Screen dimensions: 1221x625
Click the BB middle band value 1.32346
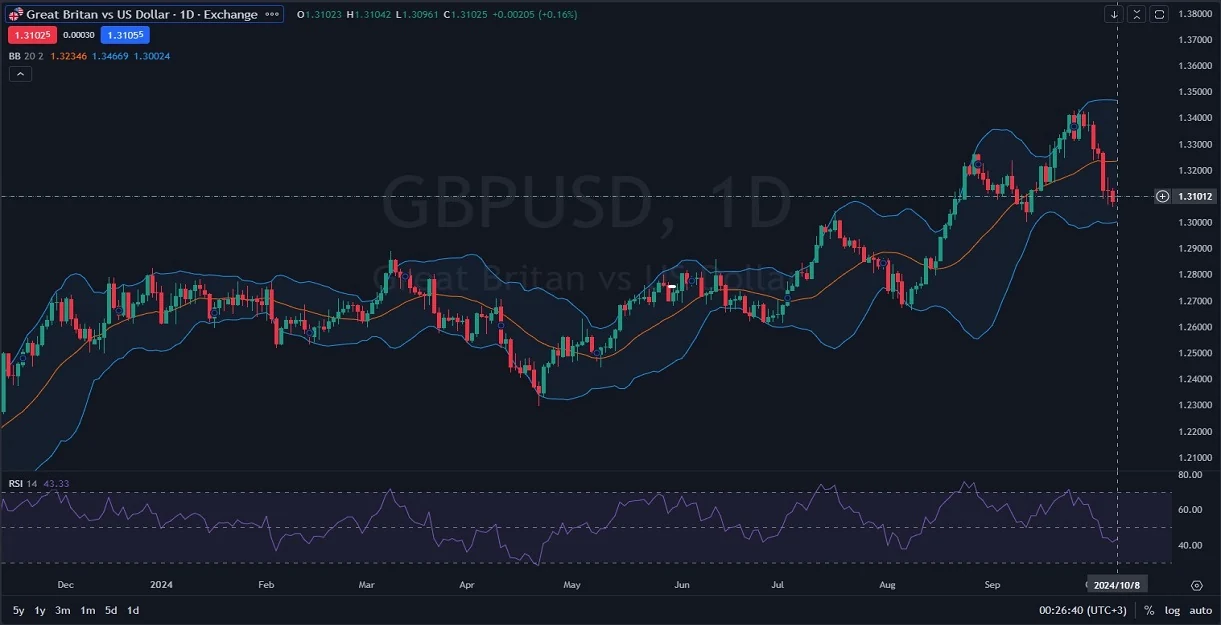[x=67, y=56]
